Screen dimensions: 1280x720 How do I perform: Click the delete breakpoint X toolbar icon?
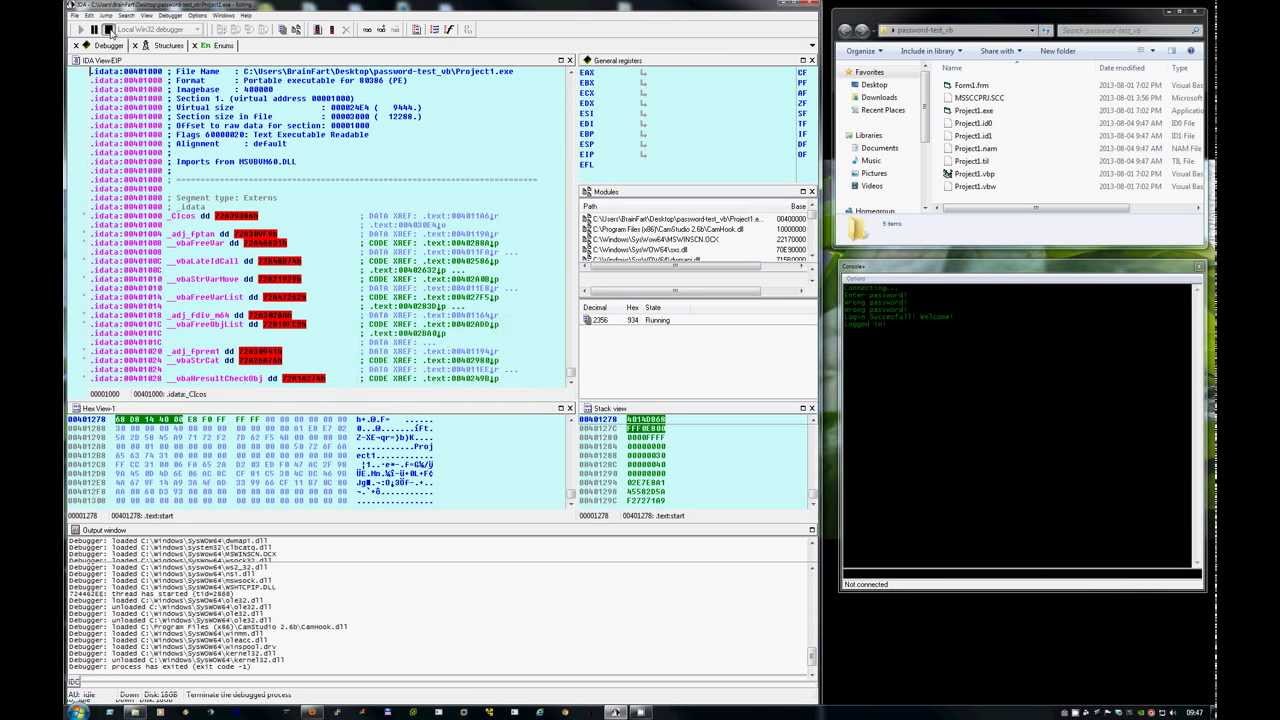click(346, 30)
